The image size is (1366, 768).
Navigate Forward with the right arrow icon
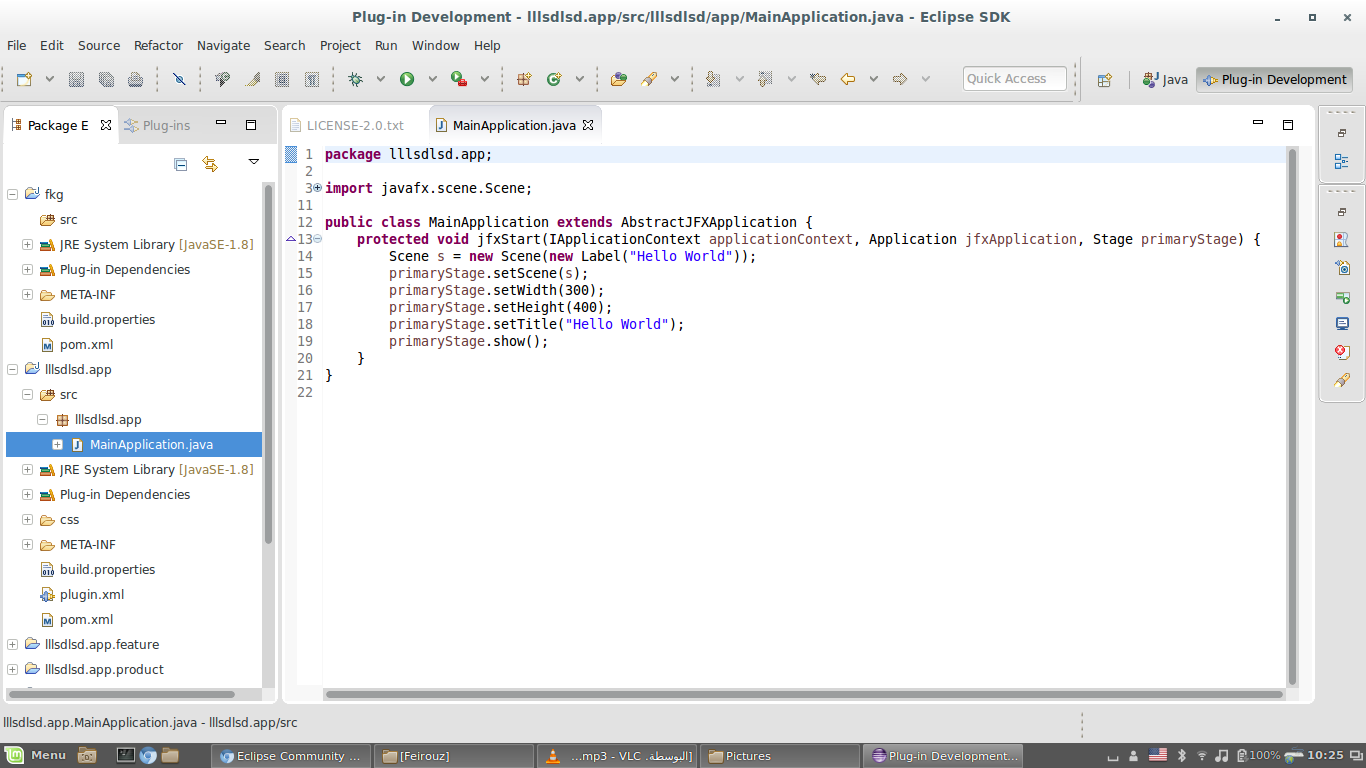tap(899, 79)
